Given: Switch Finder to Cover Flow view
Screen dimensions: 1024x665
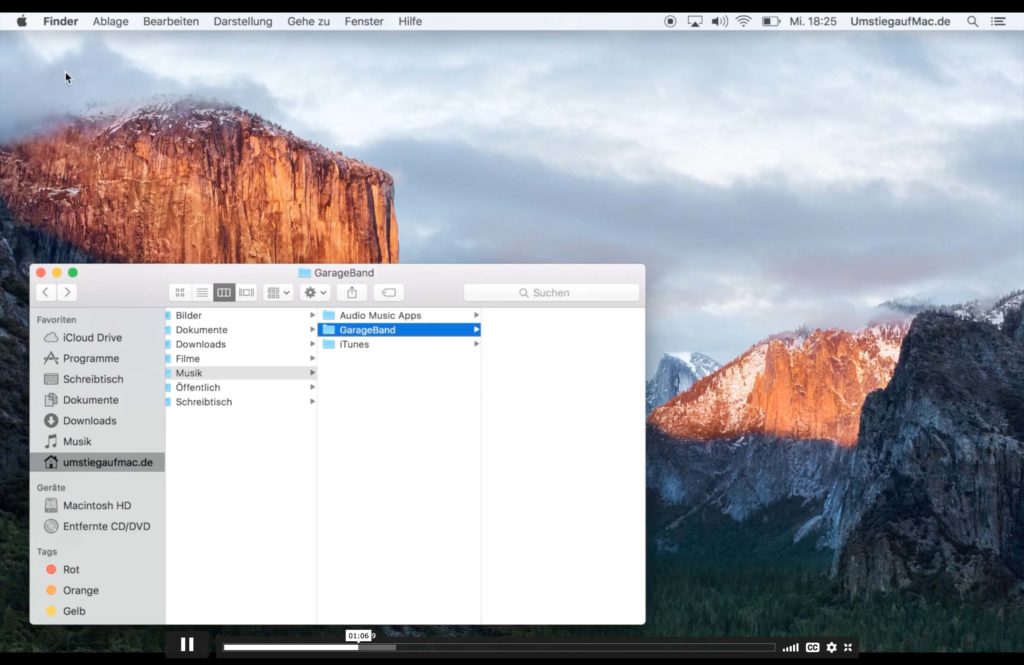Looking at the screenshot, I should click(246, 293).
